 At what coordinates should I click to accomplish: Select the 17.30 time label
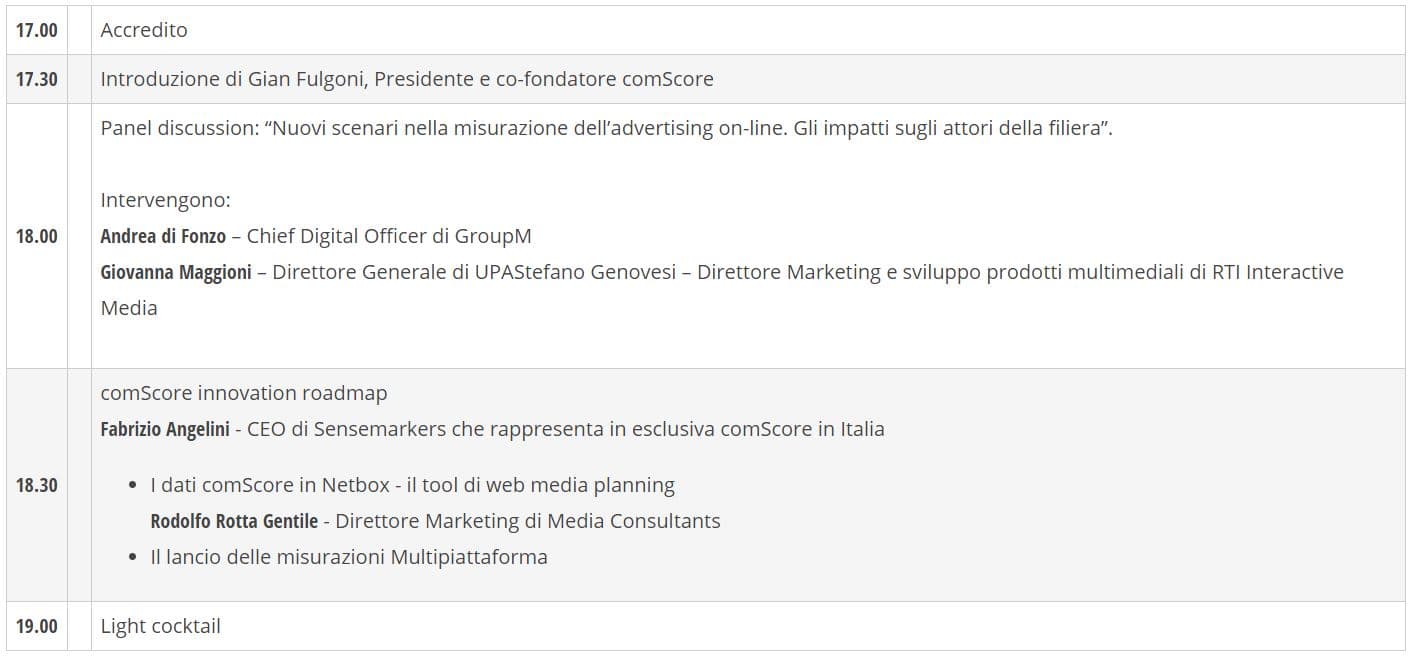coord(37,79)
